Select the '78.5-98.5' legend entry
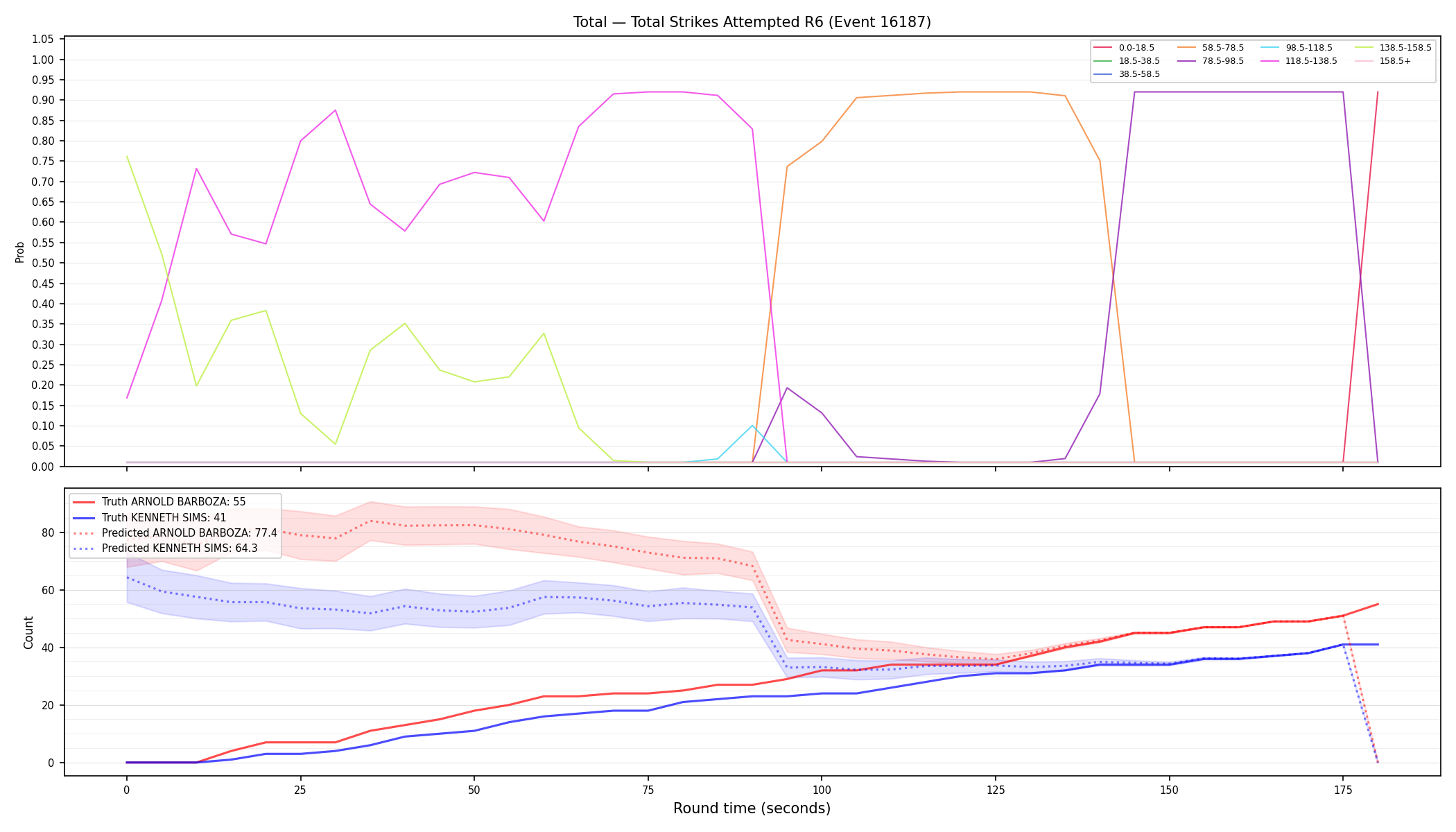1456x832 pixels. pyautogui.click(x=1211, y=61)
